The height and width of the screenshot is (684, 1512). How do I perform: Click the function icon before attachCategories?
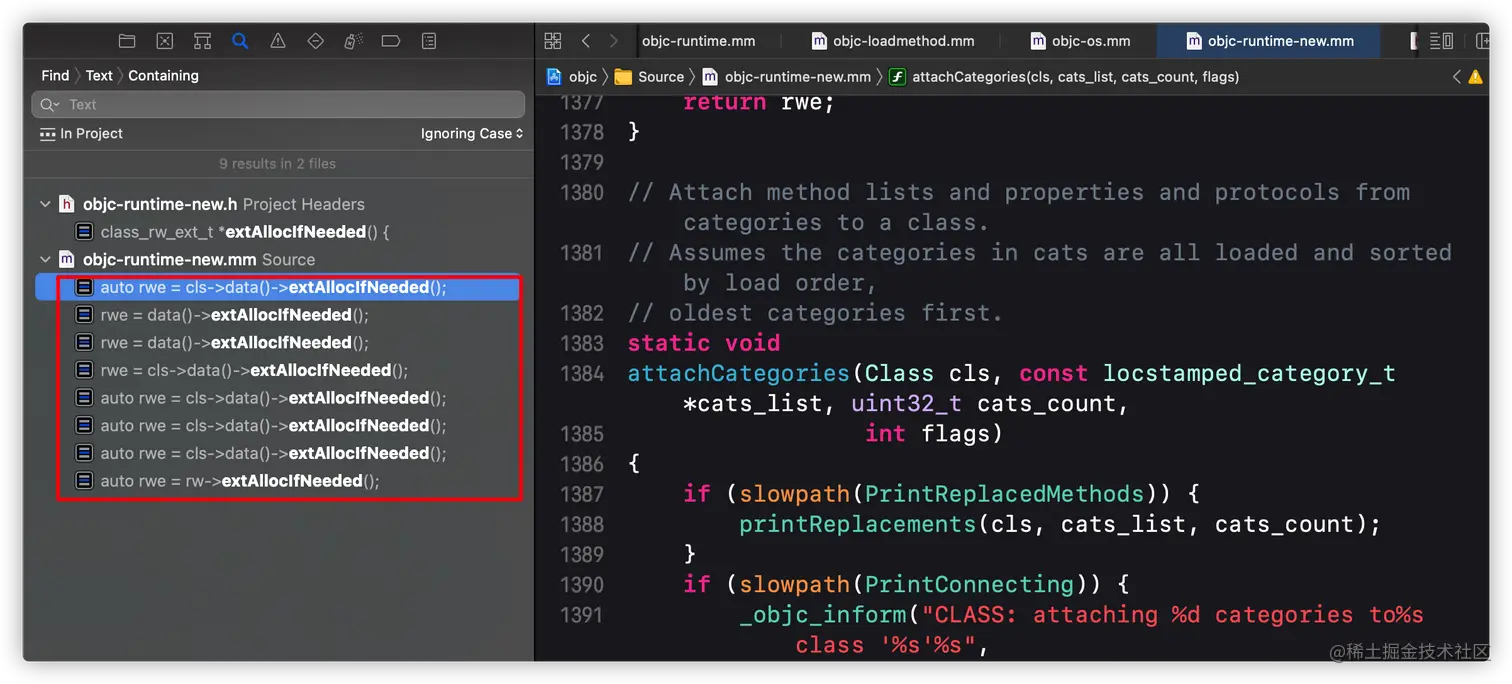pyautogui.click(x=897, y=77)
